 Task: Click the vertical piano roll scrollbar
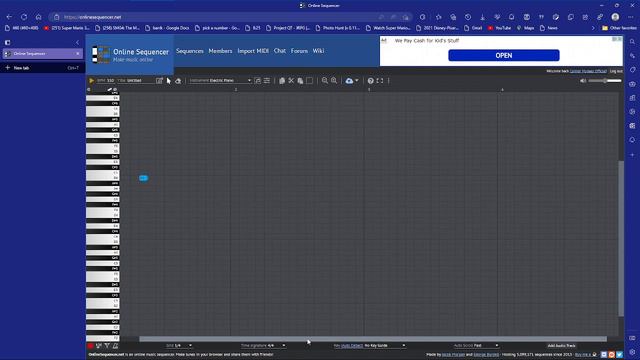(621, 238)
